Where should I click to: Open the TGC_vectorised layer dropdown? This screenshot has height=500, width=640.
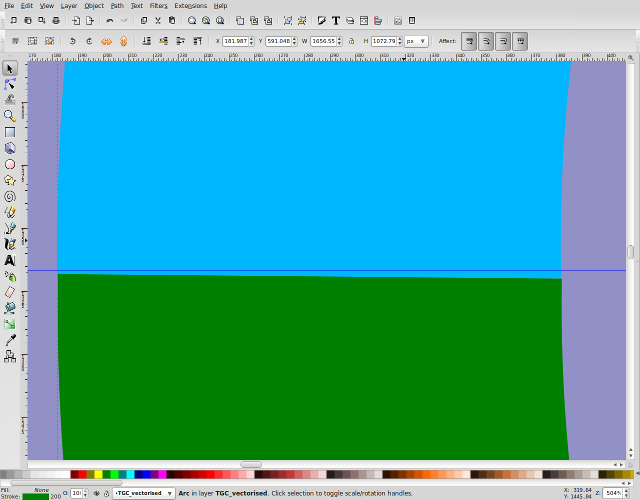point(145,493)
